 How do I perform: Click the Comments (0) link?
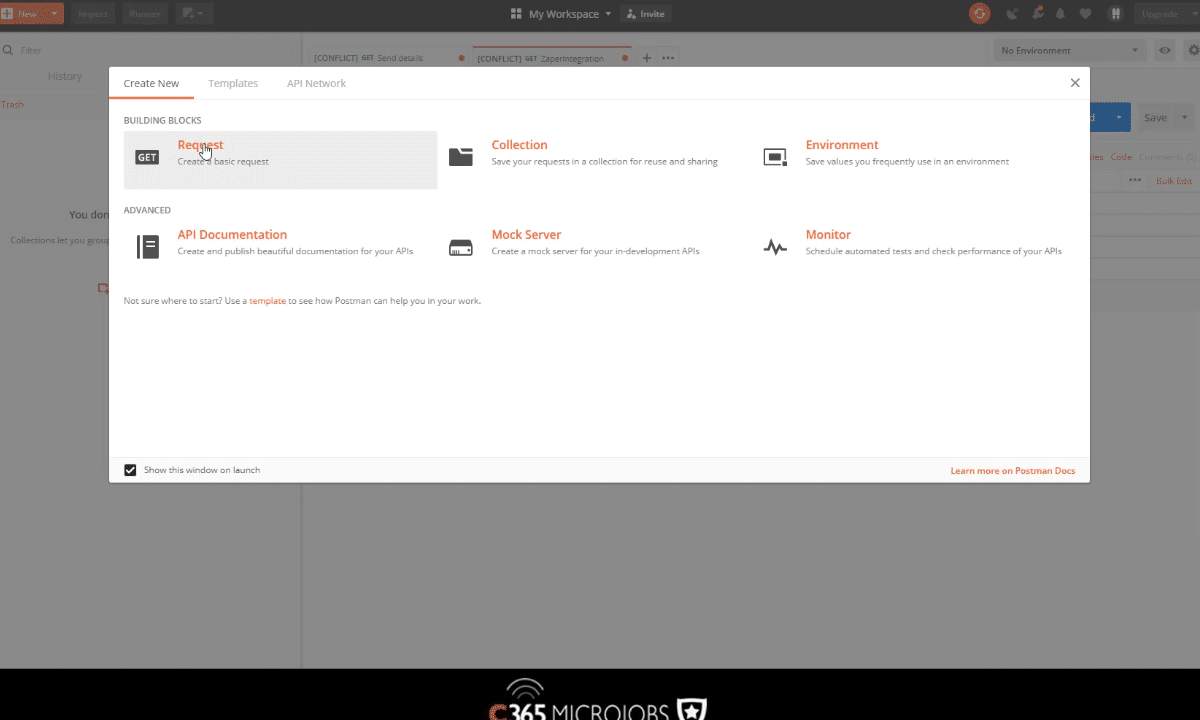point(1167,157)
